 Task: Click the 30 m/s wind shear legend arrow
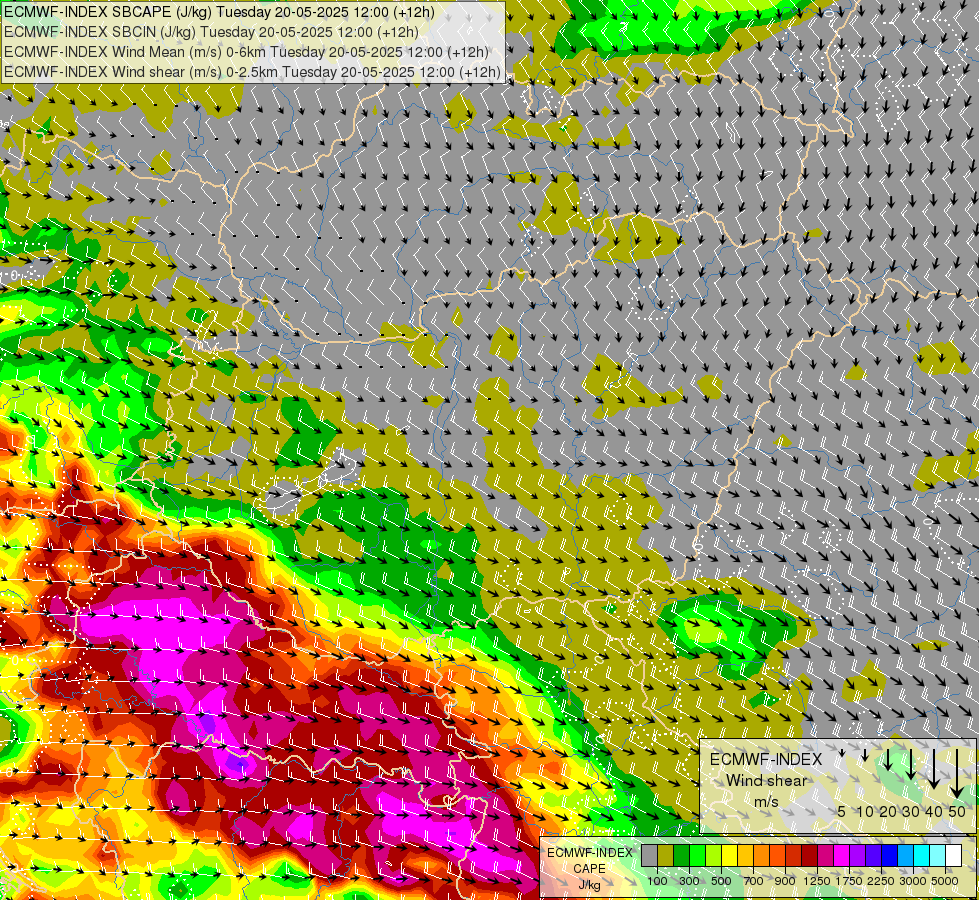pyautogui.click(x=911, y=764)
